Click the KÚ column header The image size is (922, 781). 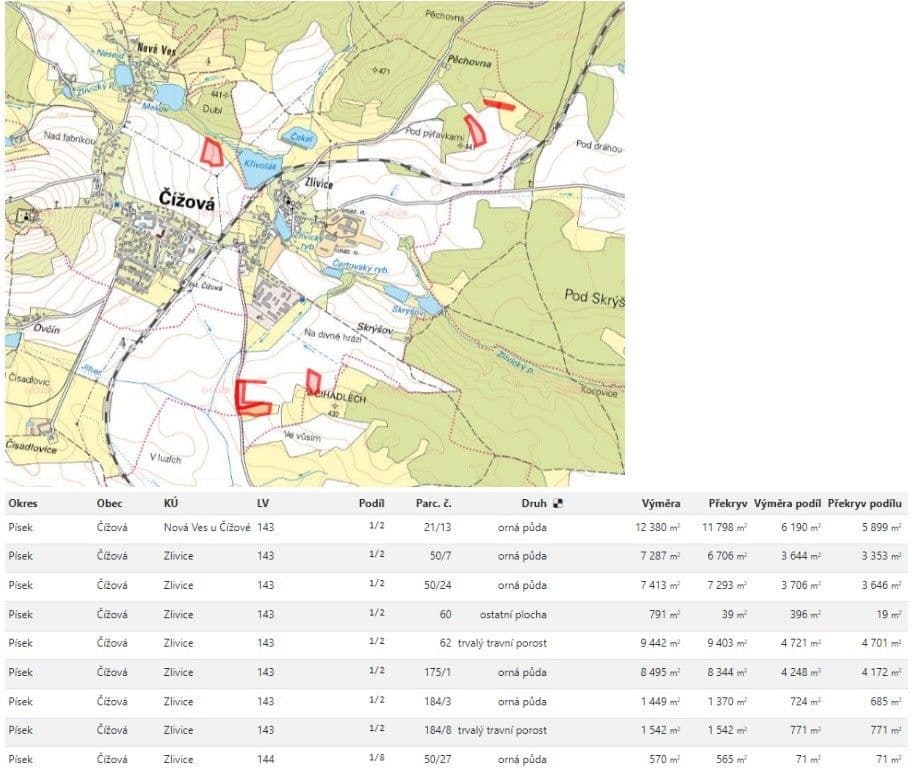click(171, 503)
